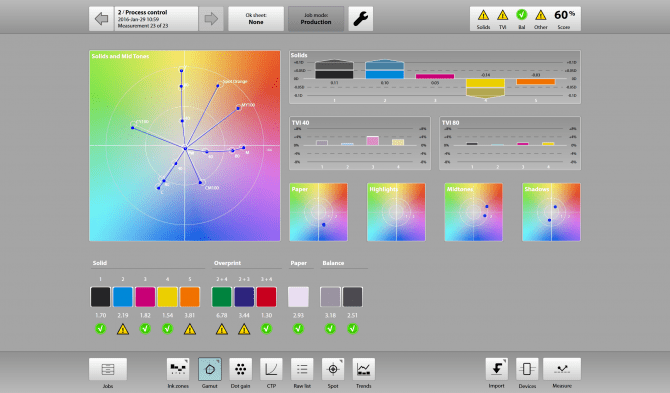
Task: Click the Solids density bar chart
Action: (x=435, y=77)
